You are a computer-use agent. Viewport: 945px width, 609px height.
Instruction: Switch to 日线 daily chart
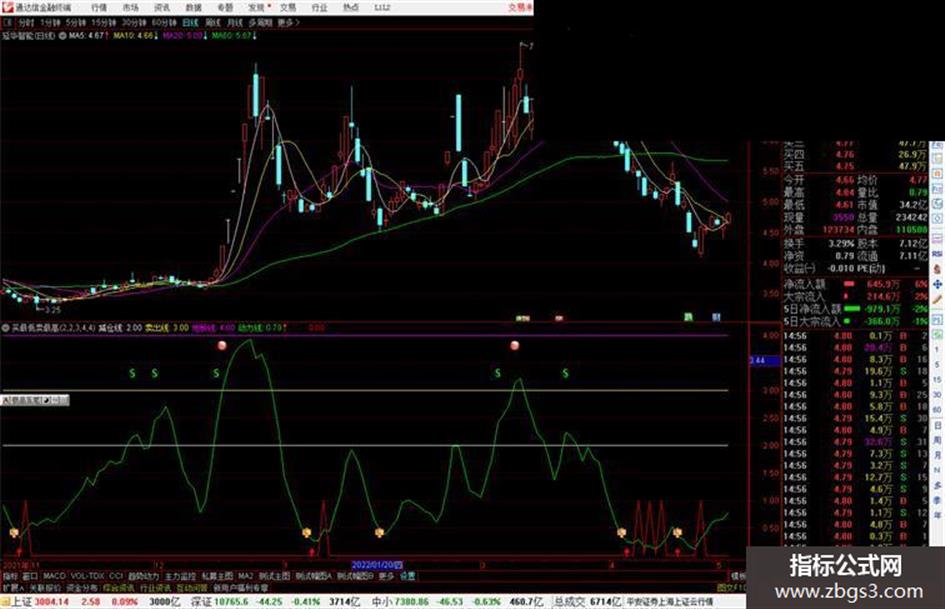tap(190, 22)
